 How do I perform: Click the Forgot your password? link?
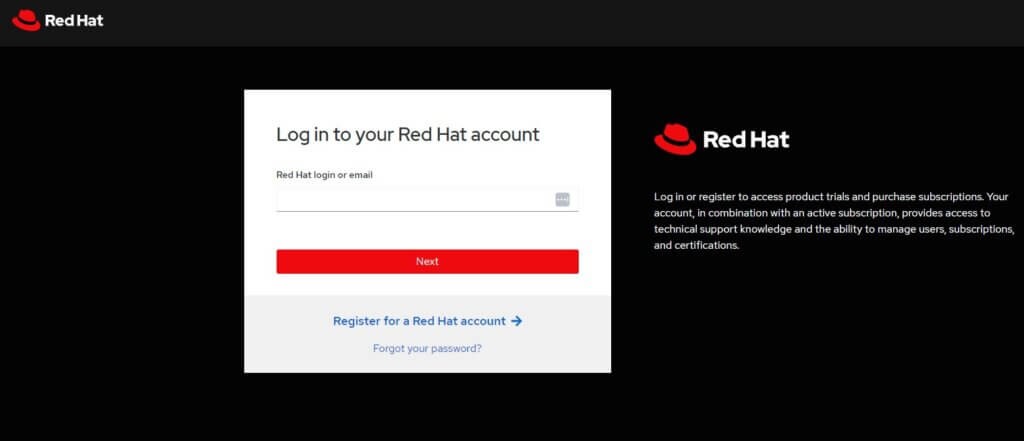tap(427, 348)
